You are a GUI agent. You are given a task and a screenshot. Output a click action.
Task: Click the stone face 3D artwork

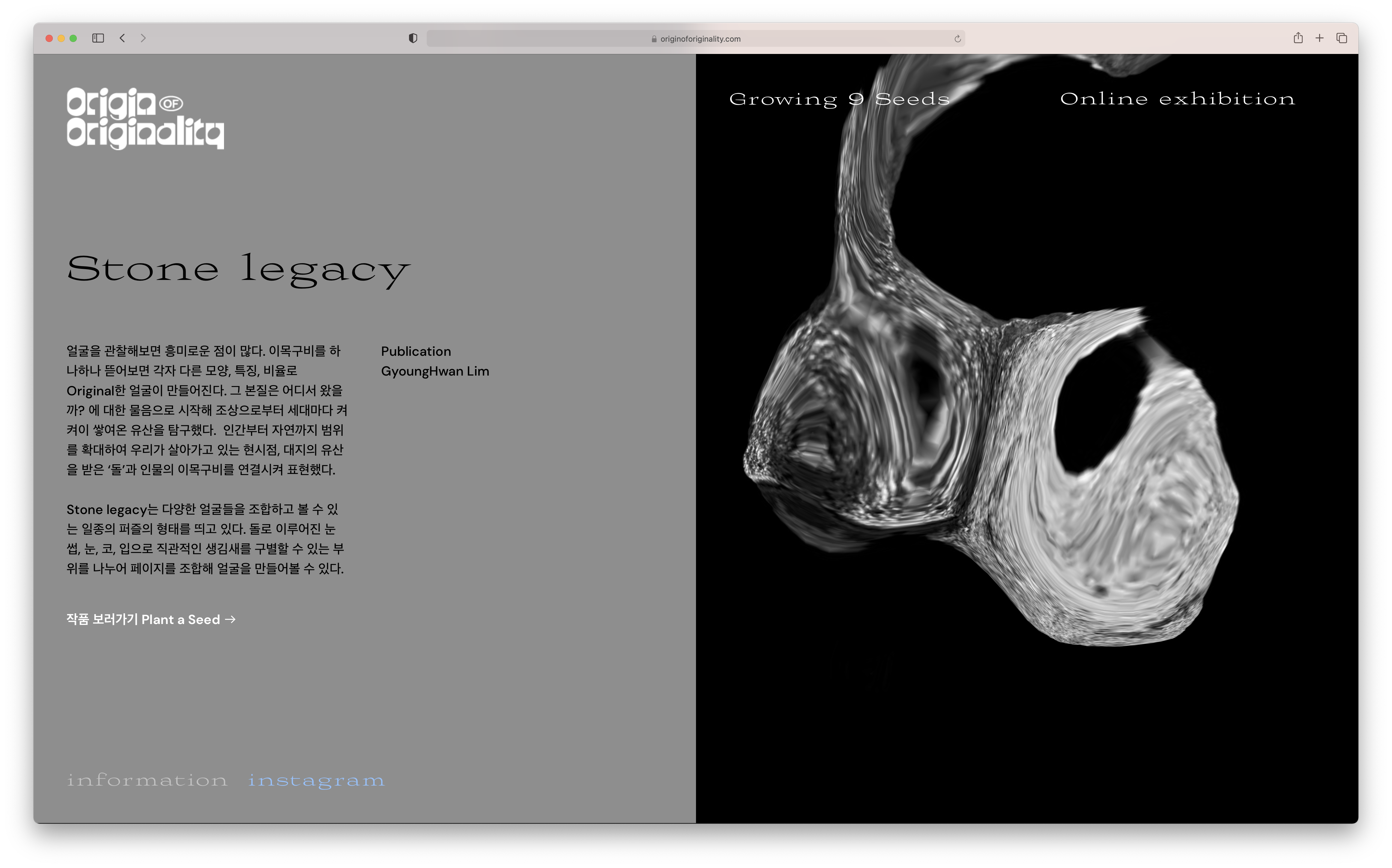tap(993, 459)
